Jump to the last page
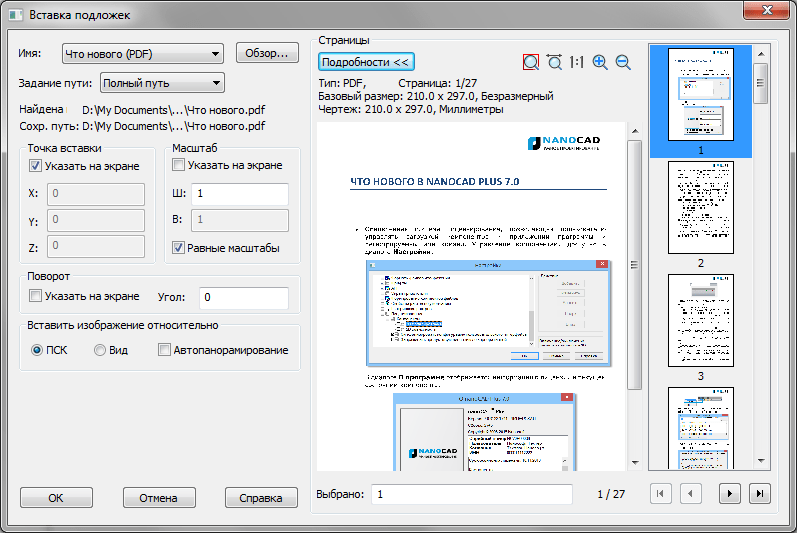 [760, 493]
